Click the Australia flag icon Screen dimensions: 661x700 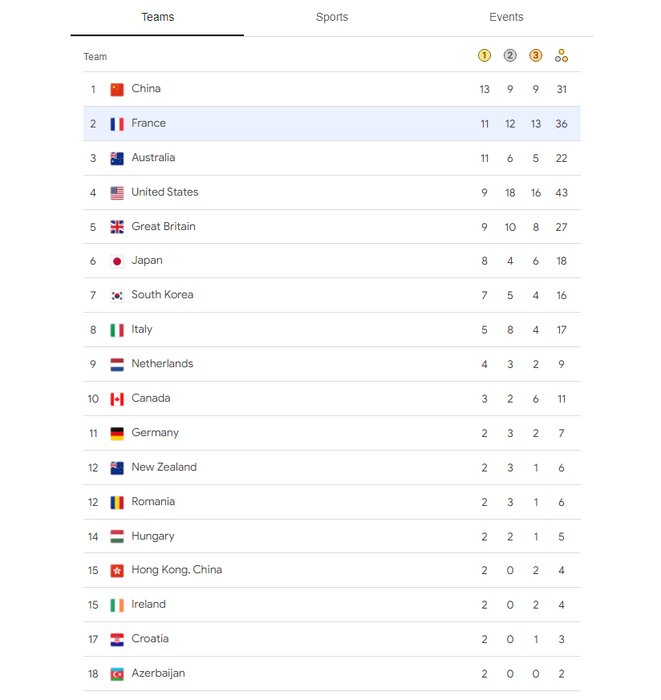tap(117, 158)
